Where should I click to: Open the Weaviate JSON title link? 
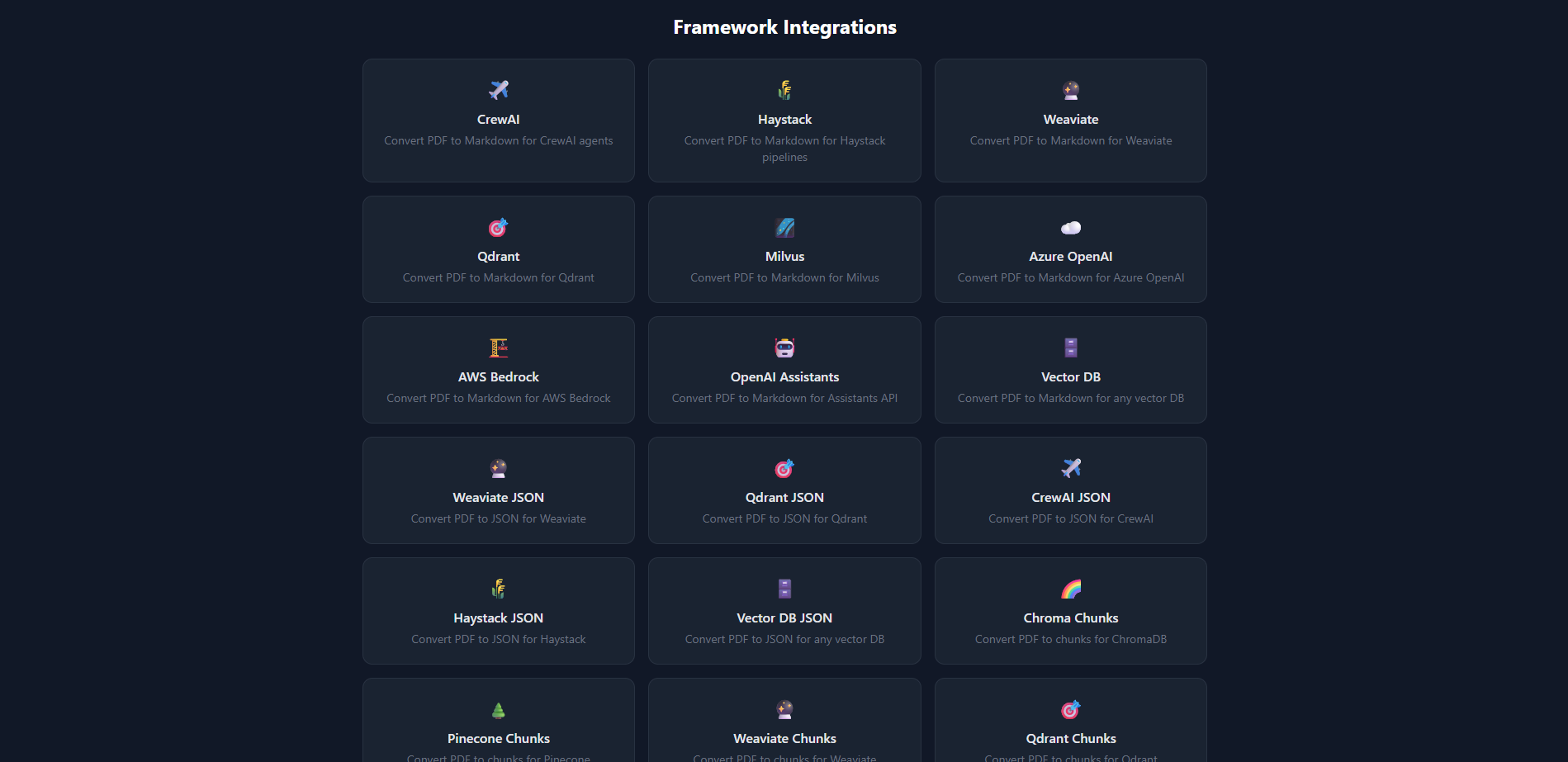499,498
